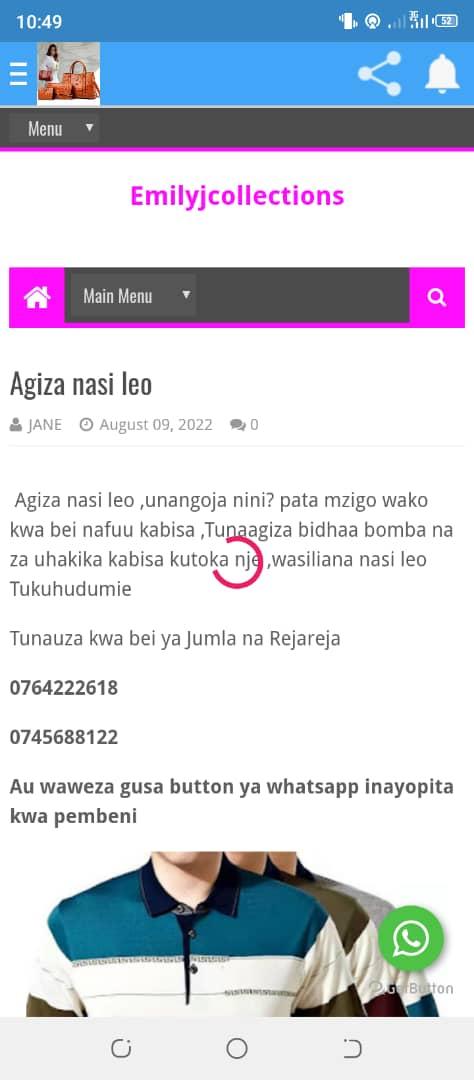
Task: Tap Android recent apps button
Action: coord(121,1048)
